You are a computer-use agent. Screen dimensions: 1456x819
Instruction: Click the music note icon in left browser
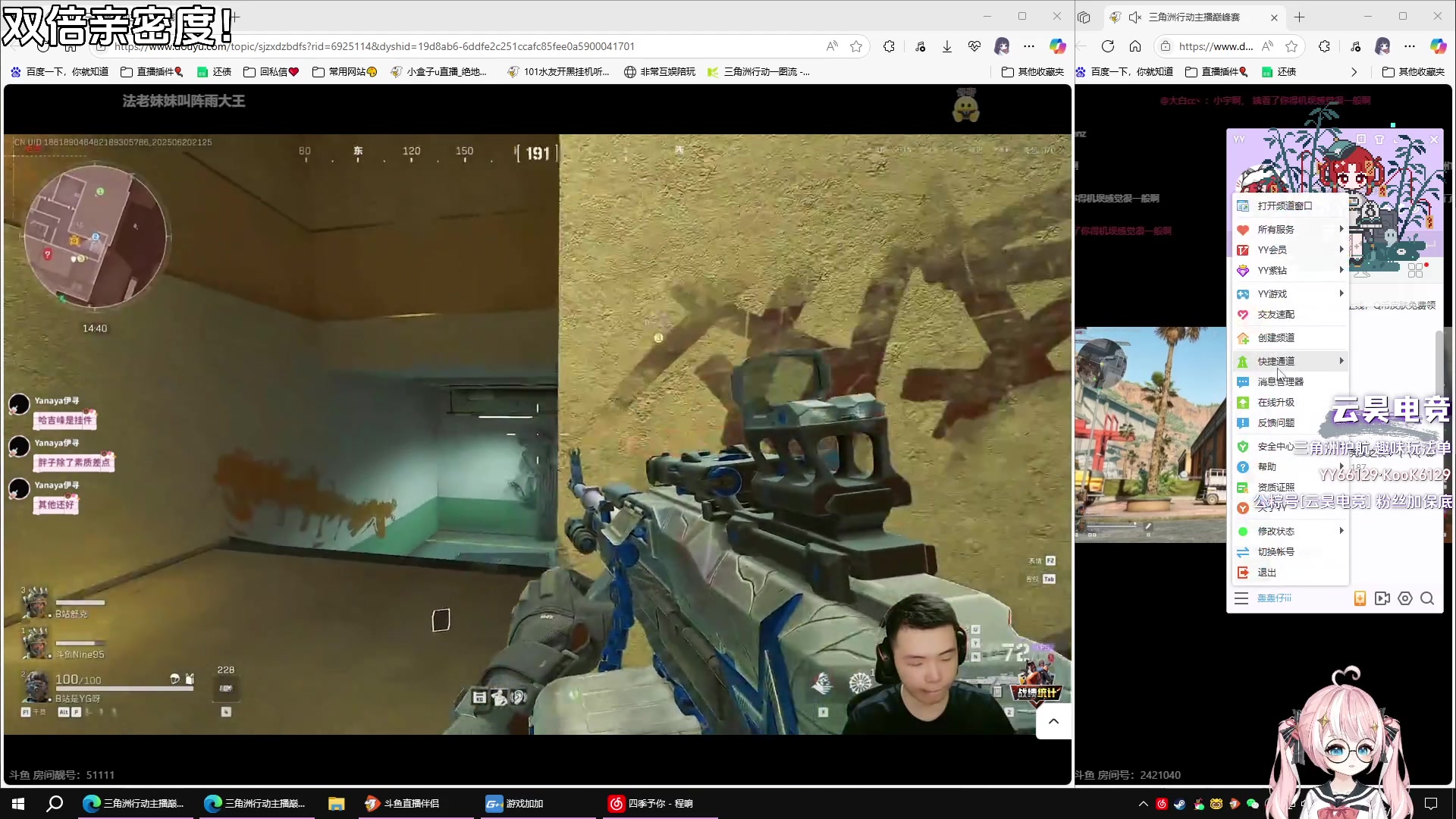[920, 46]
